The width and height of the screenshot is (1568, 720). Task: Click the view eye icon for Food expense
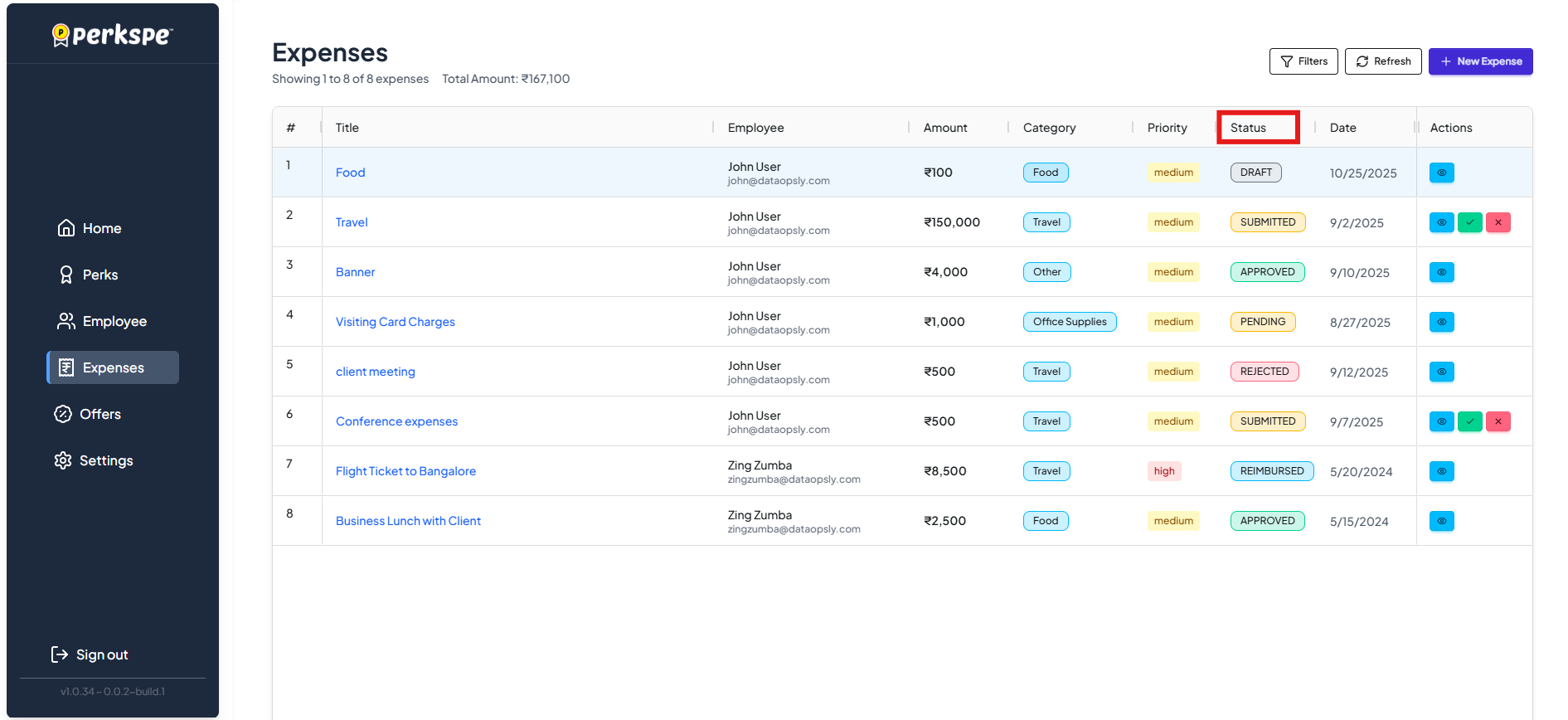[x=1441, y=173]
